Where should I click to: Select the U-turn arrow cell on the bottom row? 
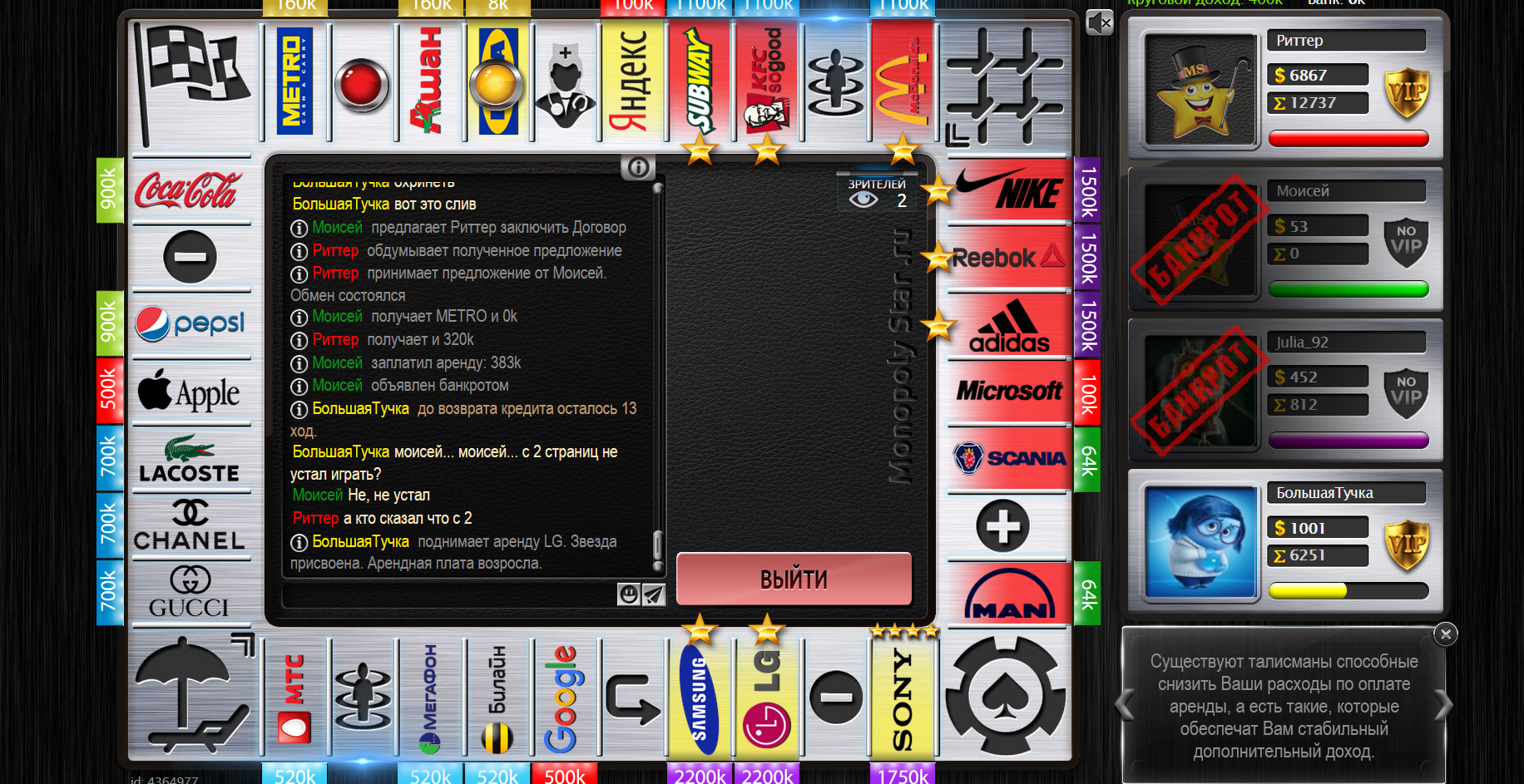point(633,698)
